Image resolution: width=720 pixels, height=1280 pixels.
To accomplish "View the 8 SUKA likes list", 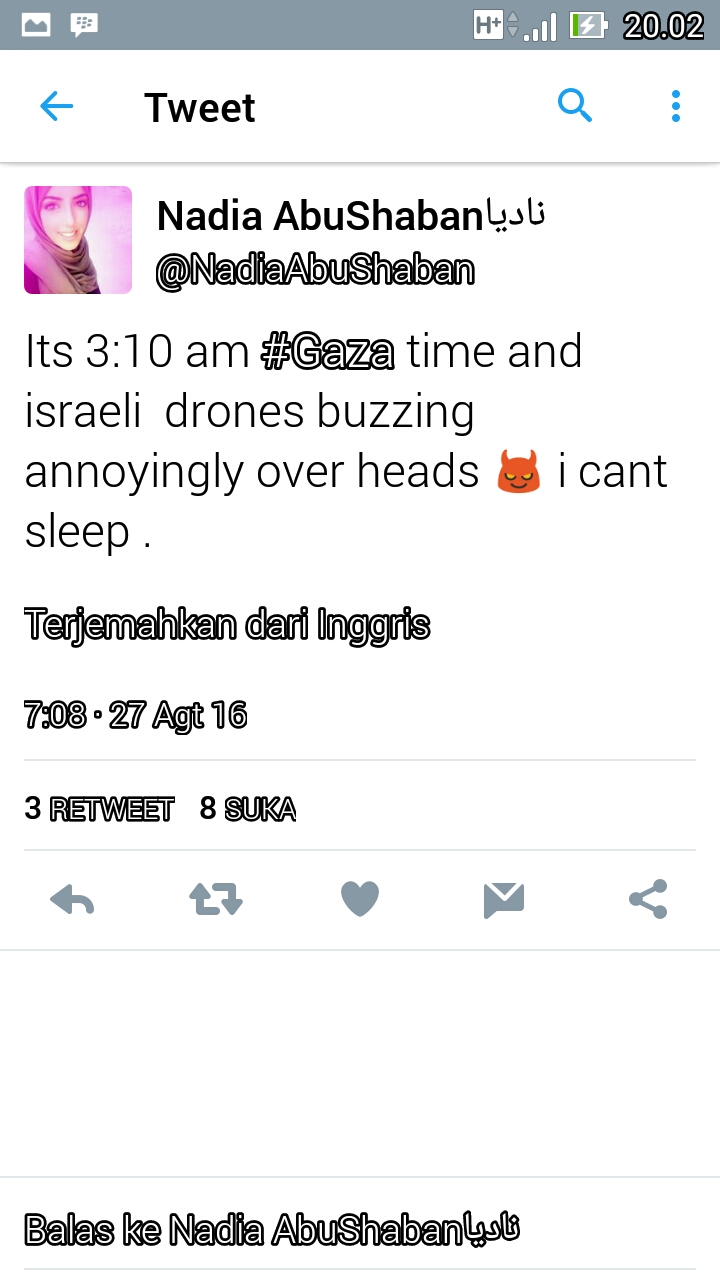I will tap(248, 809).
